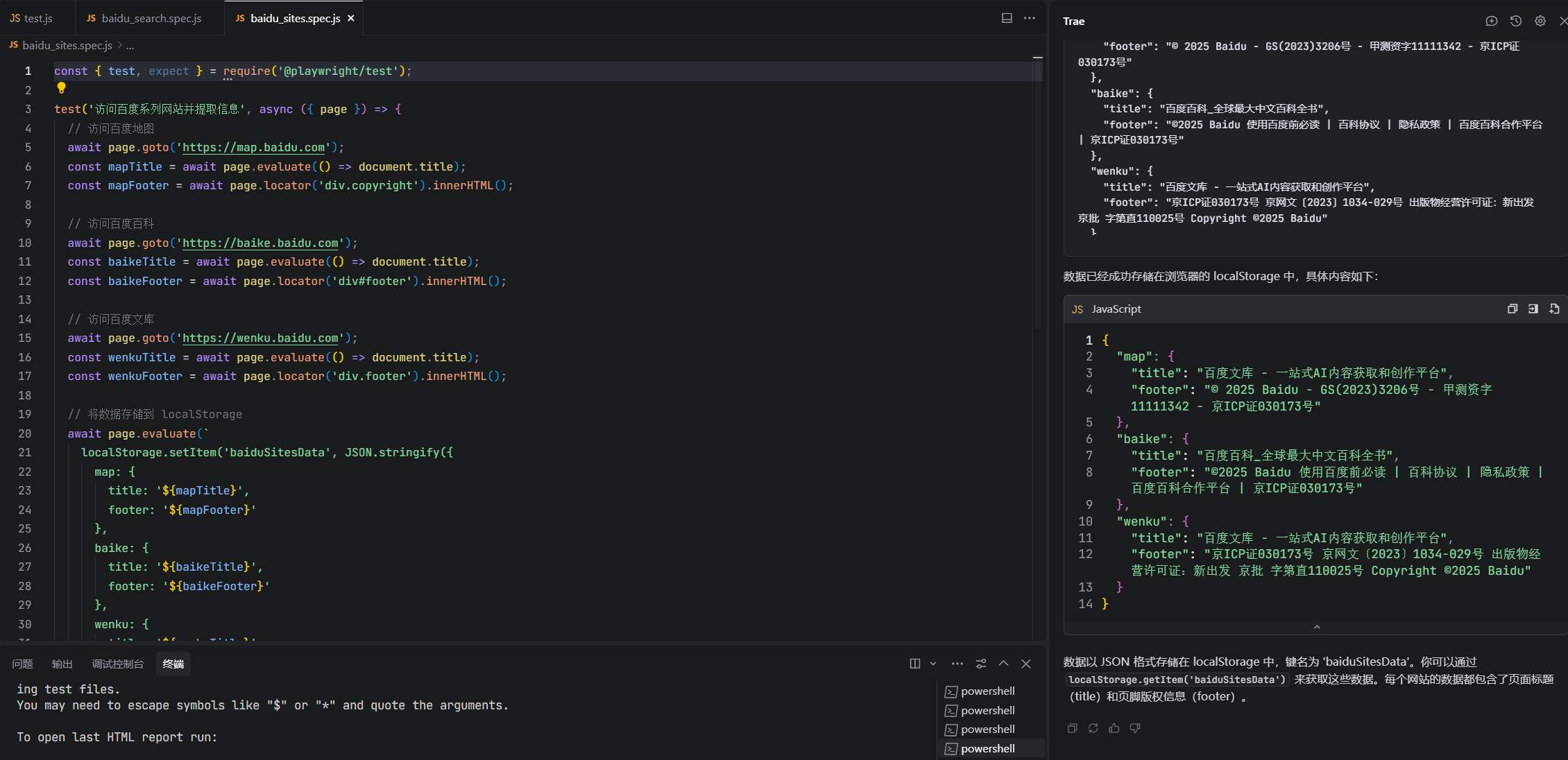Collapse the JavaScript code block chevron
This screenshot has width=1568, height=760.
click(x=1317, y=627)
